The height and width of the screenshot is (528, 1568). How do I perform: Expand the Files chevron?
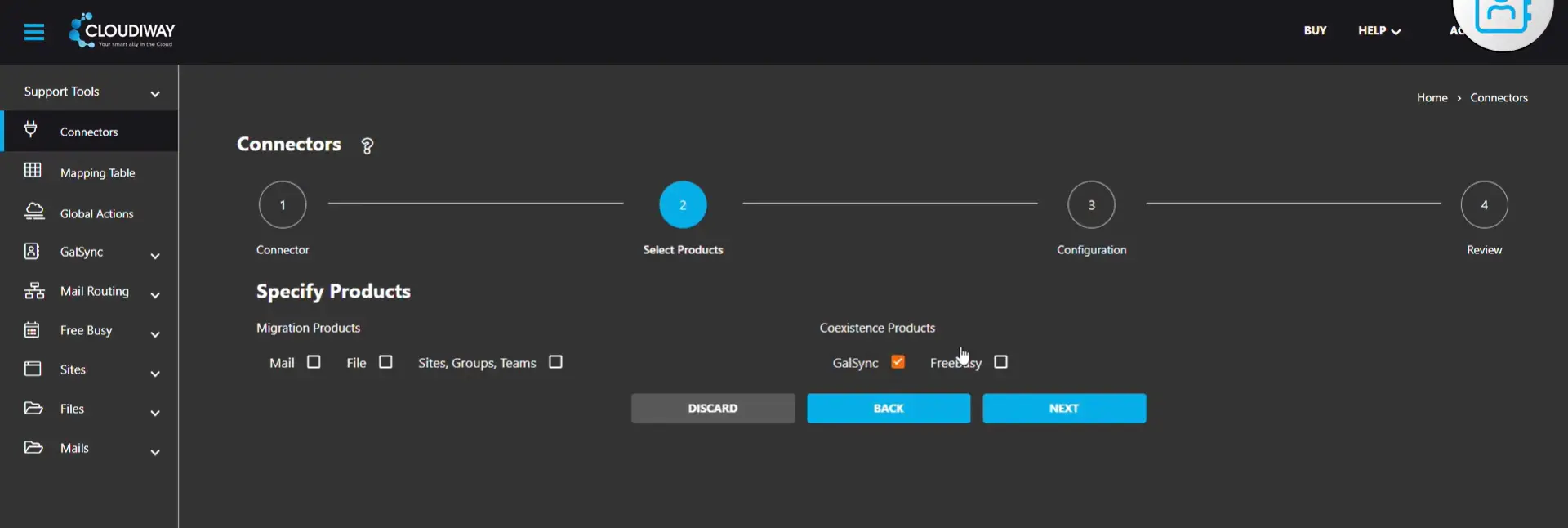pos(155,413)
